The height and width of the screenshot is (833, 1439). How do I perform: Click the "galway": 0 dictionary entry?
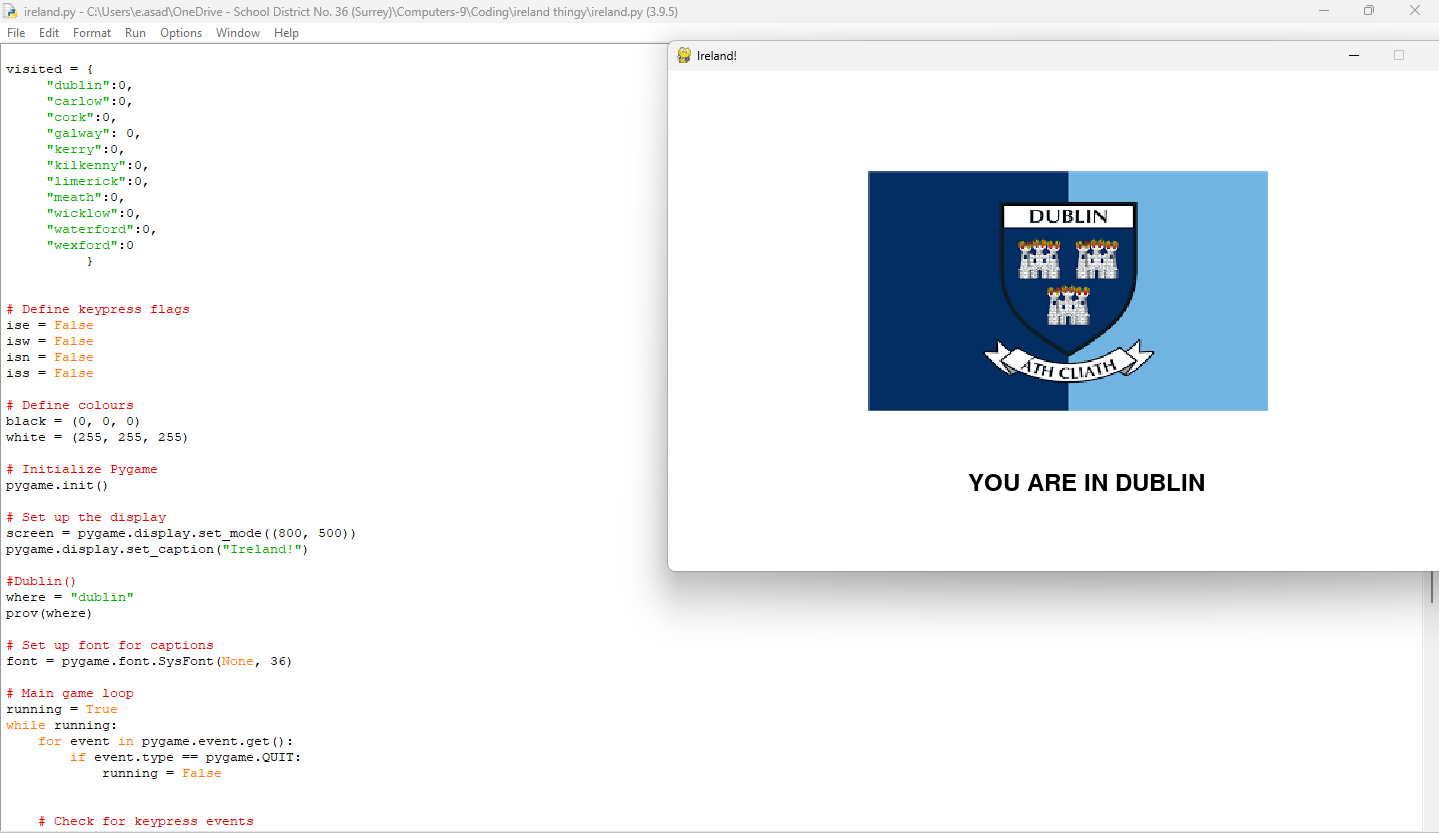(x=94, y=133)
